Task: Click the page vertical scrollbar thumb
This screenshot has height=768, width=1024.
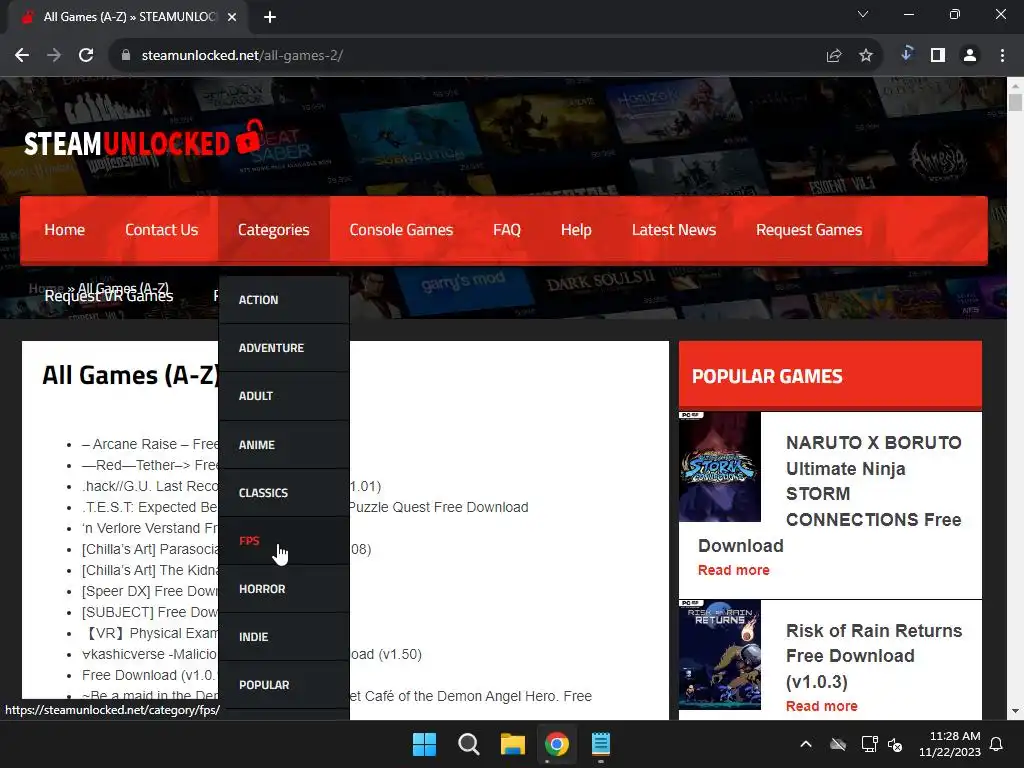Action: tap(1015, 103)
